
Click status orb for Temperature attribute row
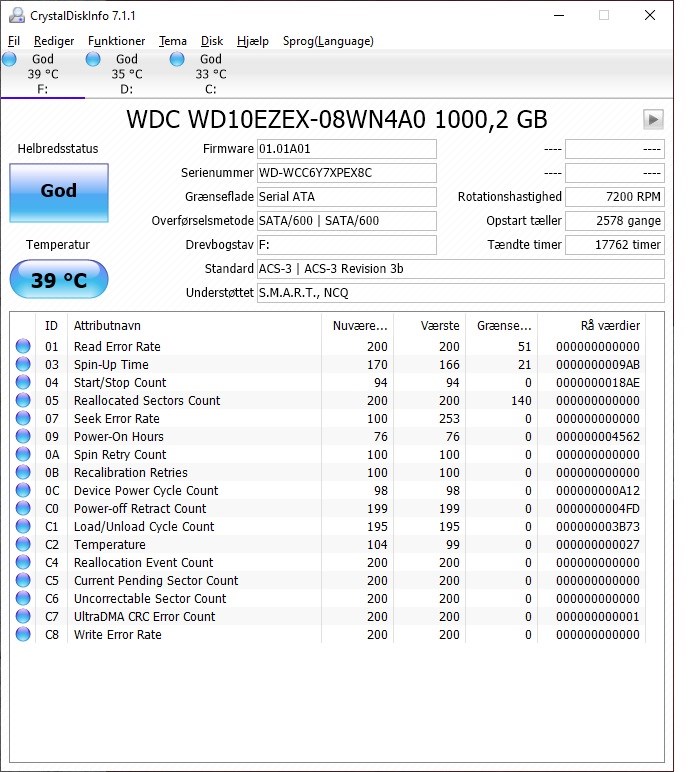(x=23, y=544)
